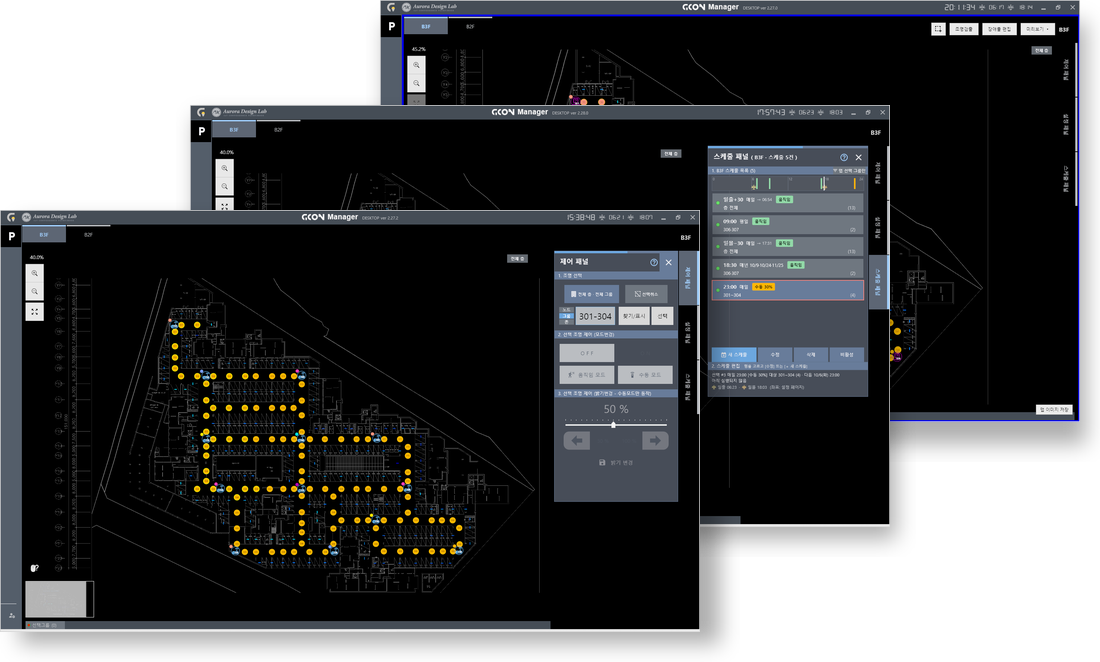Toggle the manual mode button with the lamp icon
The image size is (1100, 662).
645,374
